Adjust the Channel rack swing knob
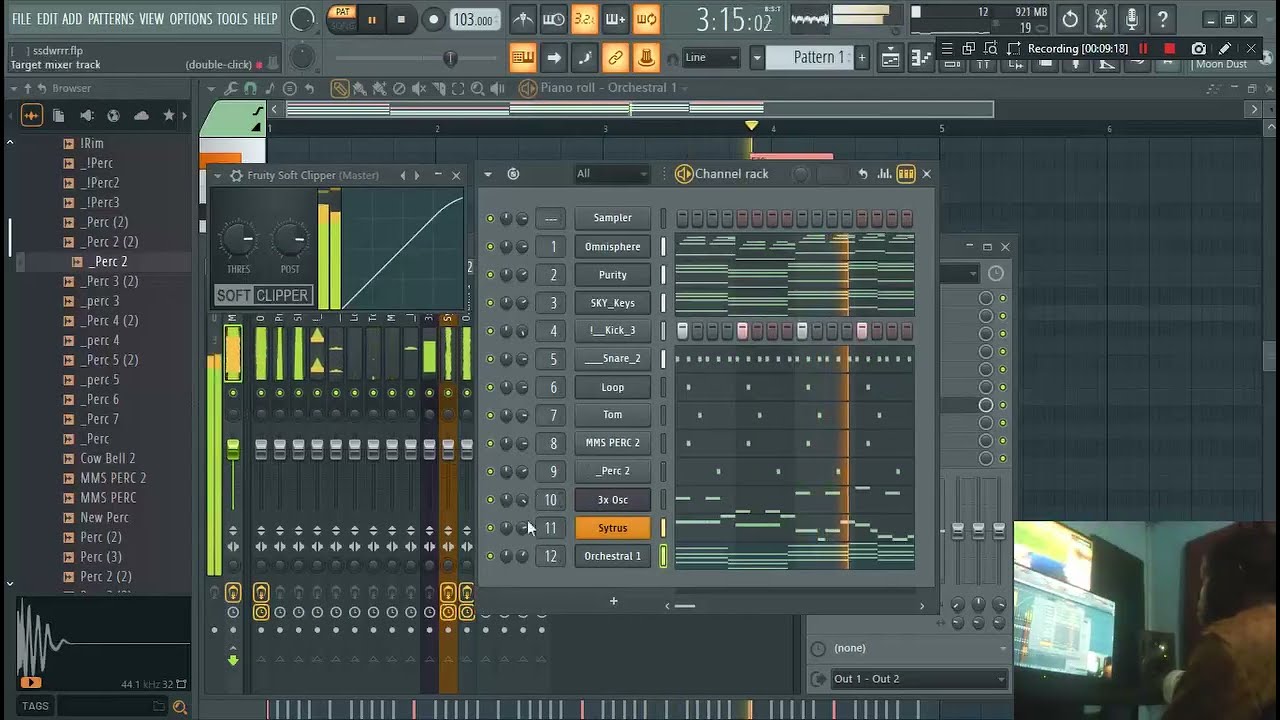This screenshot has width=1280, height=720. coord(800,174)
